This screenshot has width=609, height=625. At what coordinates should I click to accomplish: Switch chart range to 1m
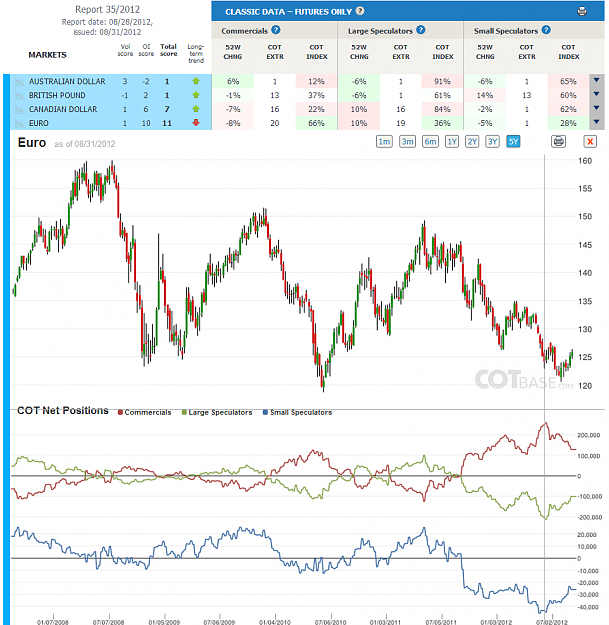(x=384, y=142)
